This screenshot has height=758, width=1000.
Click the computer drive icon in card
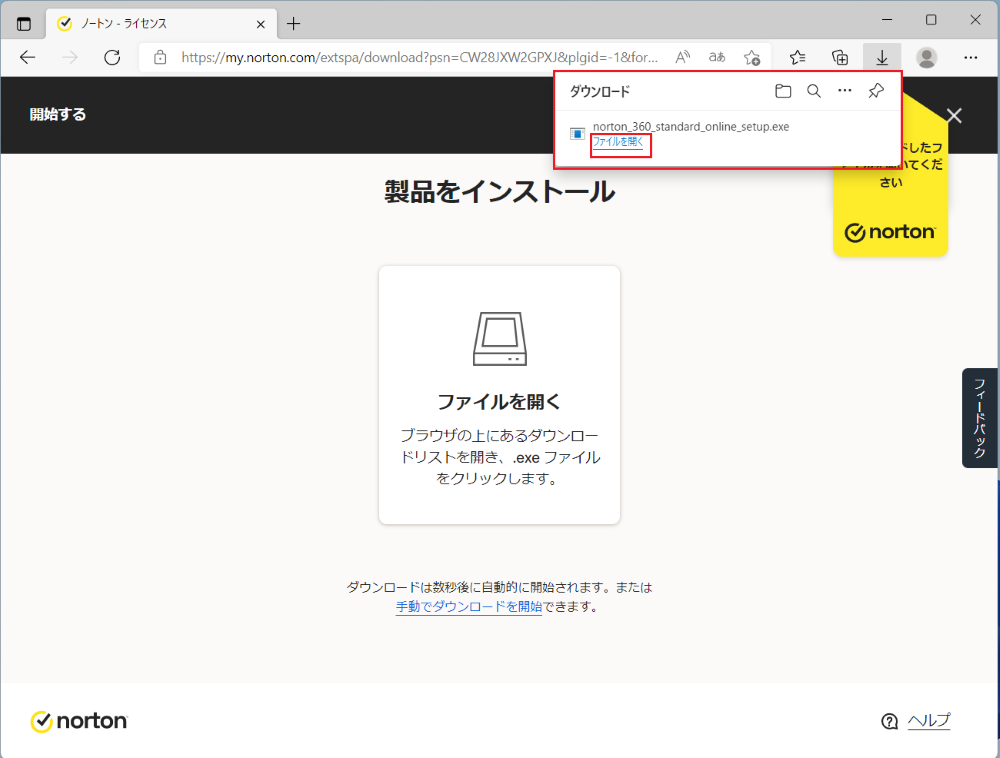[x=499, y=339]
